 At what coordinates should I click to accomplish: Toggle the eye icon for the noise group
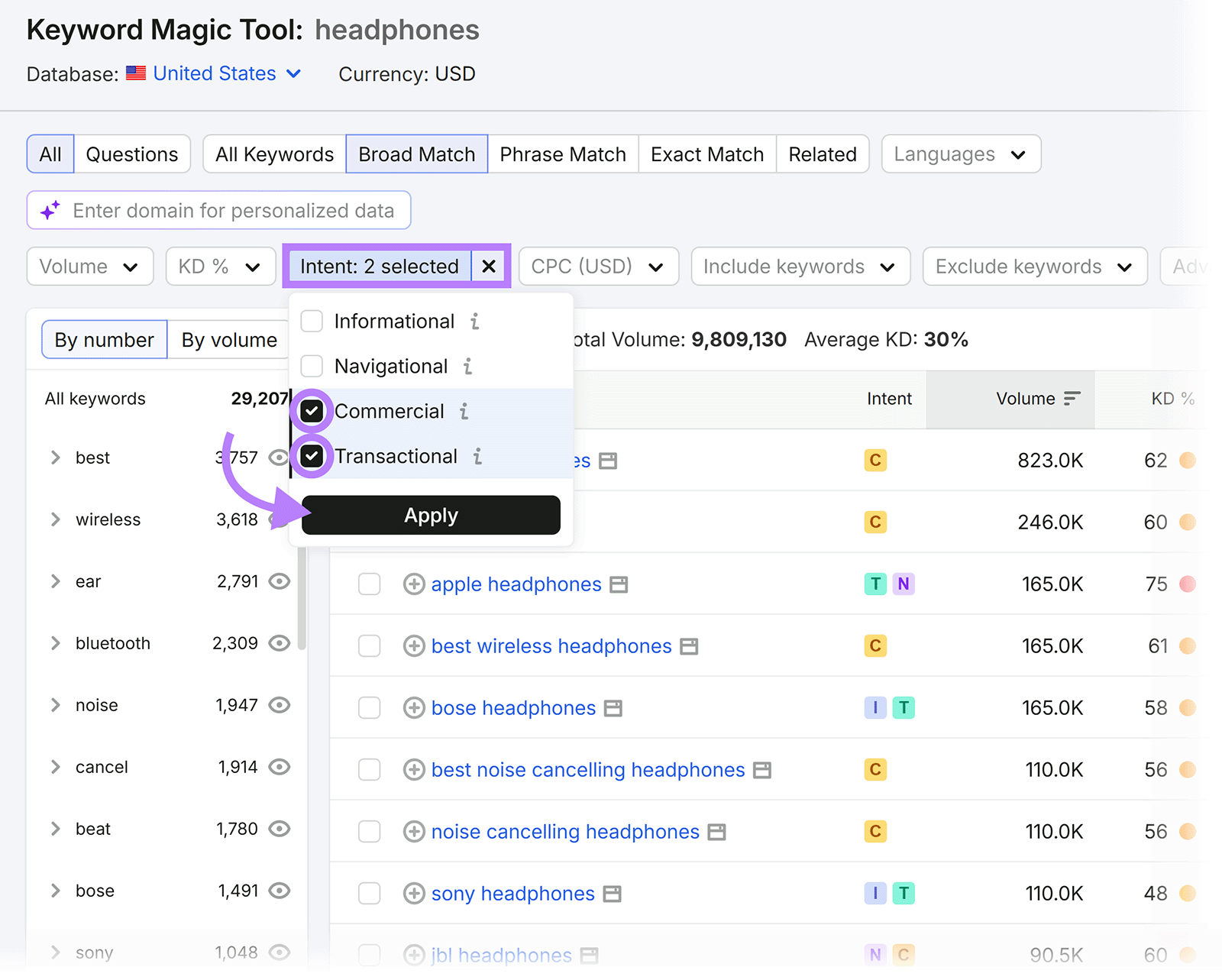point(280,706)
